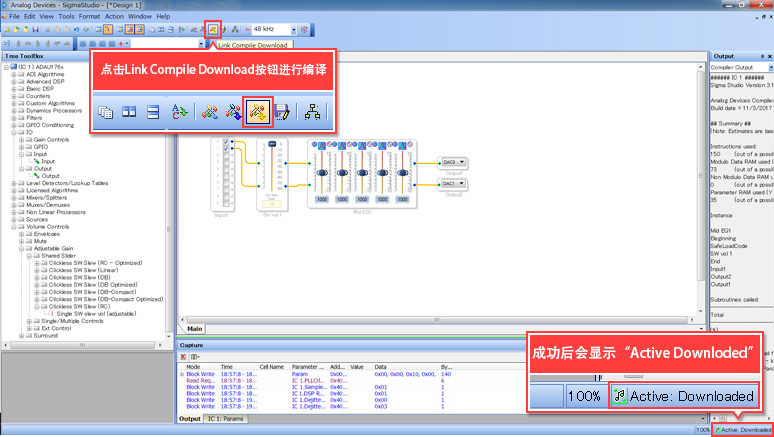
Task: Select the Level Detectors/Lookup Tables item
Action: pos(67,183)
